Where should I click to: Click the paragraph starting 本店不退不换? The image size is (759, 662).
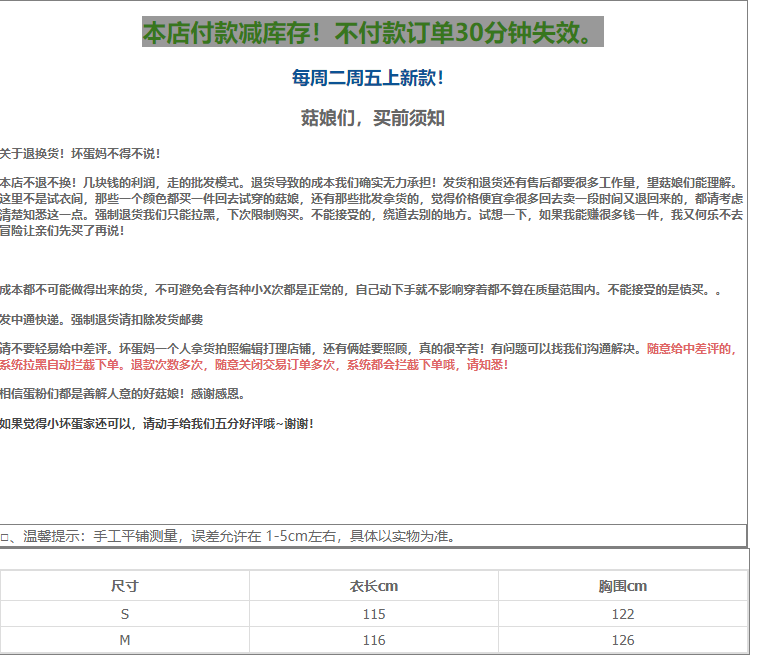[371, 206]
